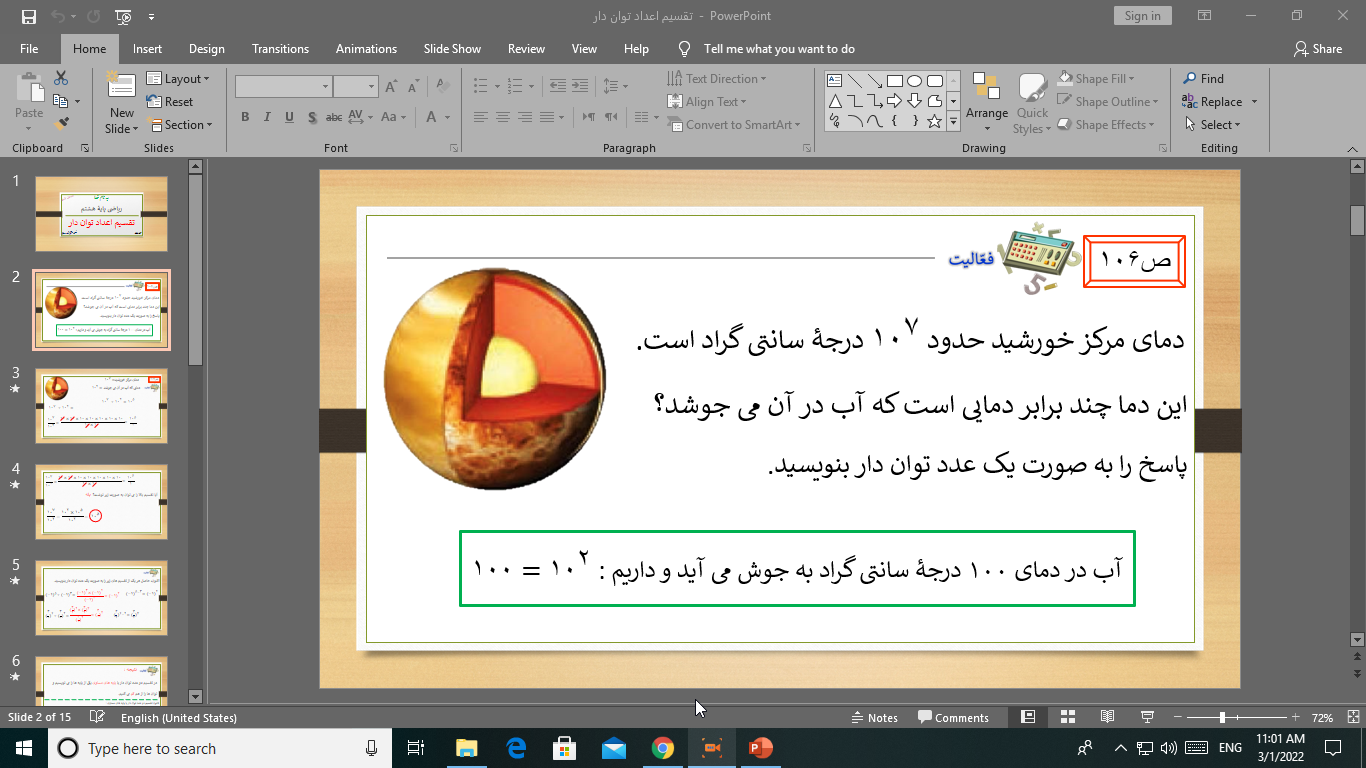Click the Cut scissors icon
1366x768 pixels.
(61, 78)
